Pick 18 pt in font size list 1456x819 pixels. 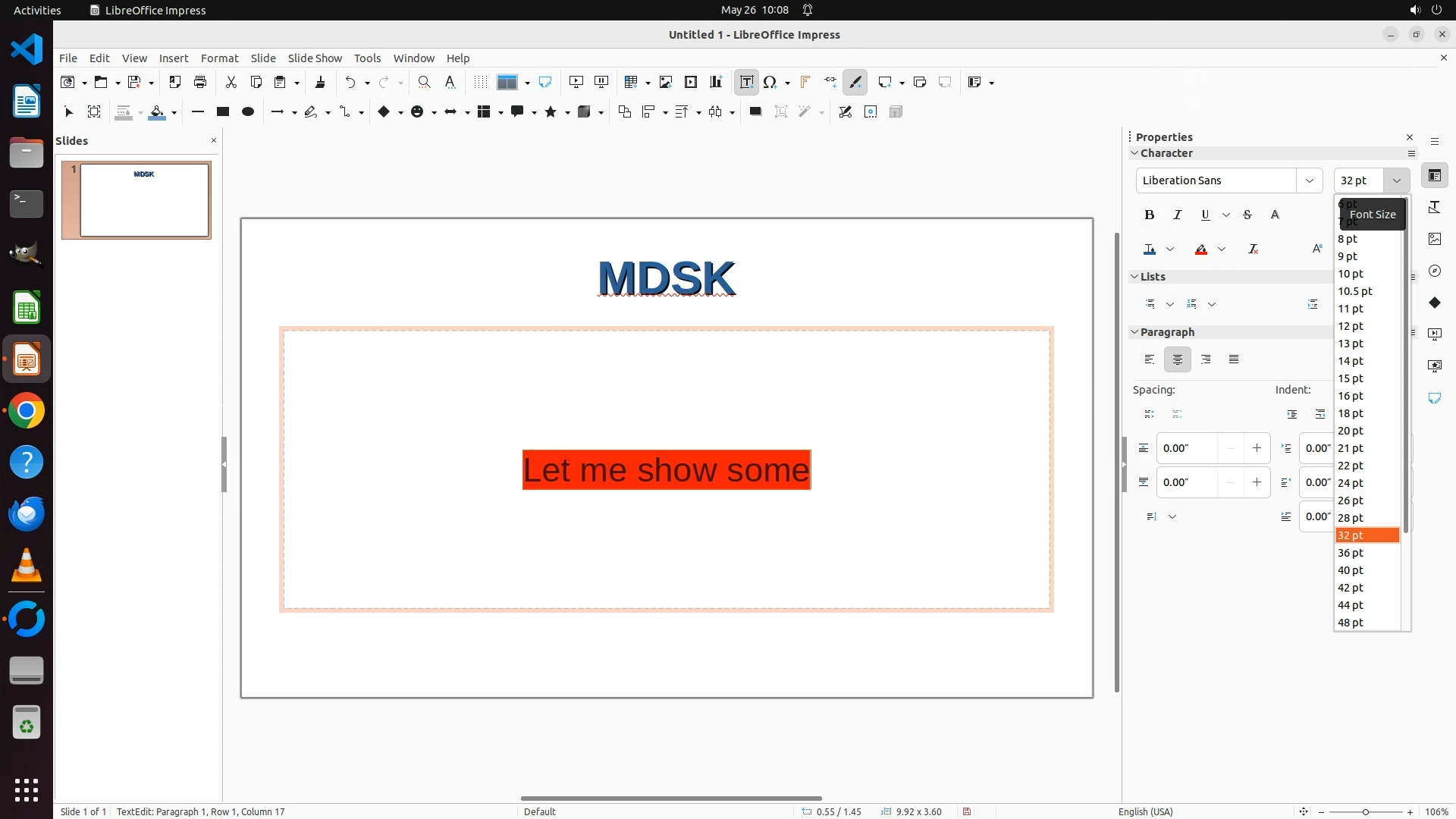(1351, 413)
